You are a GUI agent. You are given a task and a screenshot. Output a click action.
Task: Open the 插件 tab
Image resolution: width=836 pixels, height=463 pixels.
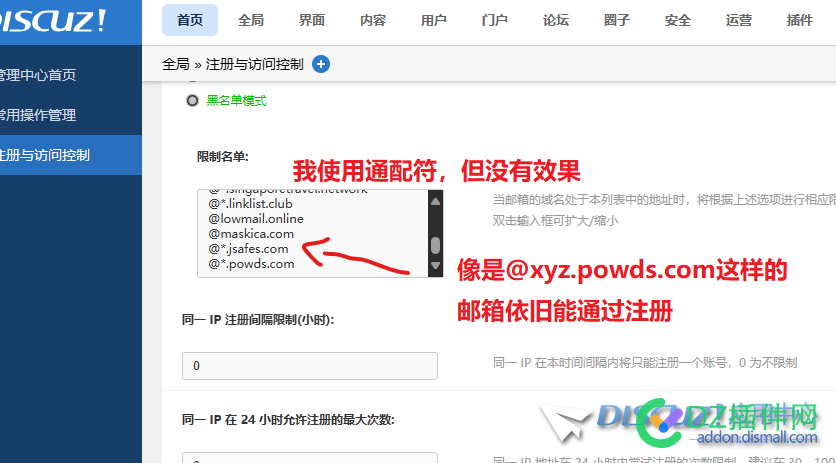tap(800, 20)
